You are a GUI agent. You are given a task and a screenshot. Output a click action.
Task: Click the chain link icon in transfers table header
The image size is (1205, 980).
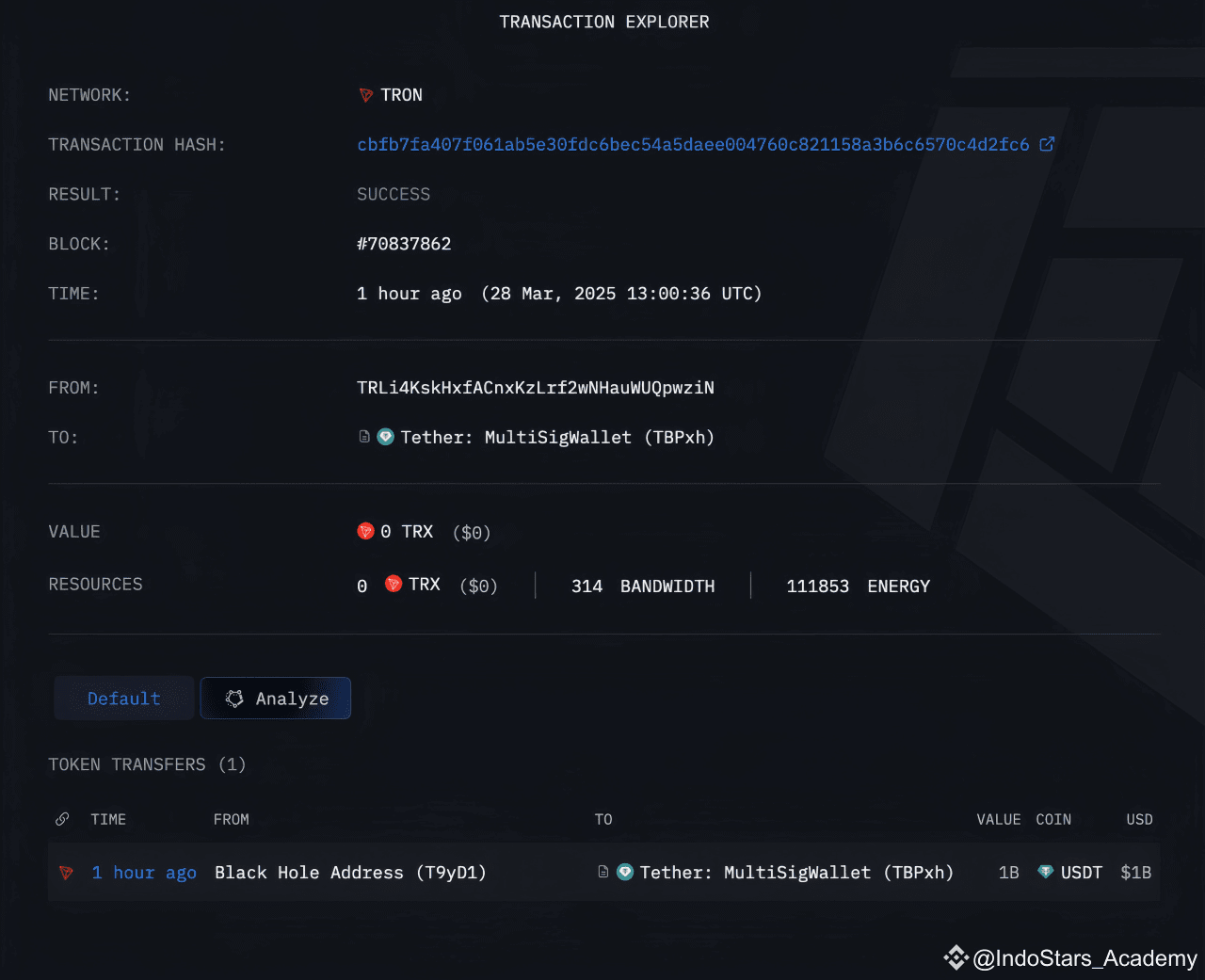[61, 819]
